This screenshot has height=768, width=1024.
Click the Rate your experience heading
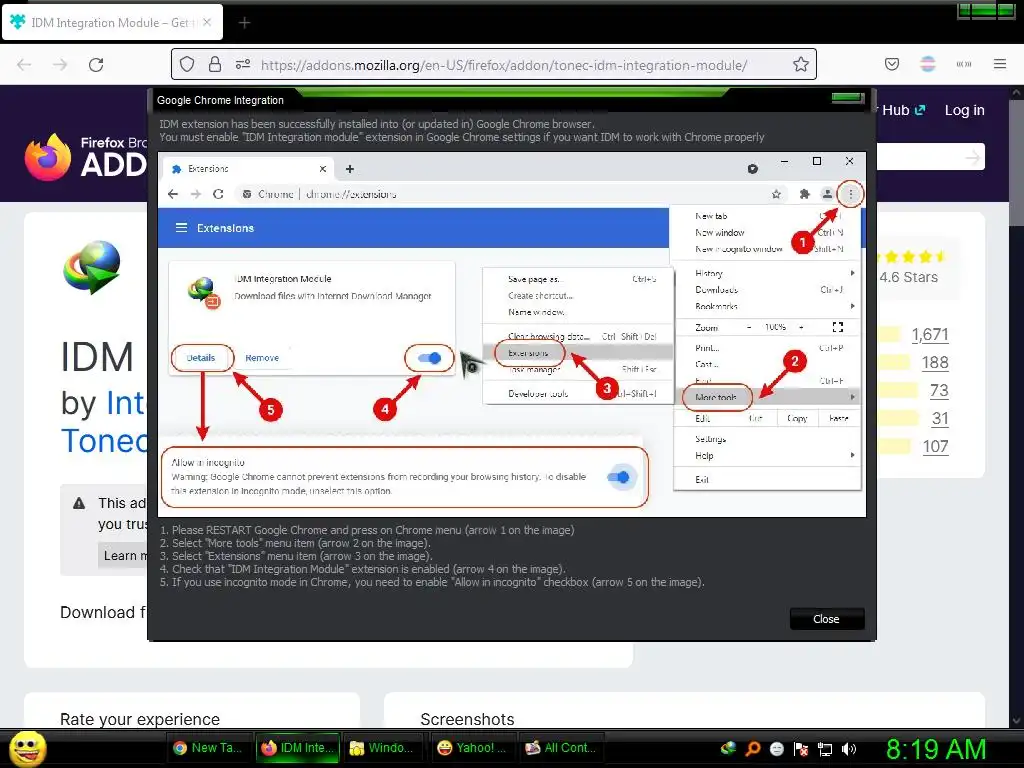tap(140, 719)
